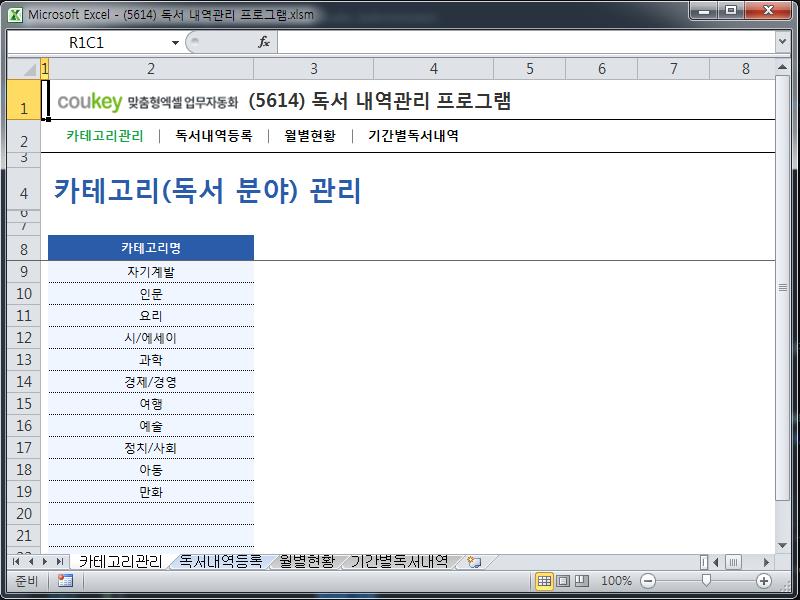The image size is (800, 600).
Task: Switch to Normal view
Action: pos(544,581)
